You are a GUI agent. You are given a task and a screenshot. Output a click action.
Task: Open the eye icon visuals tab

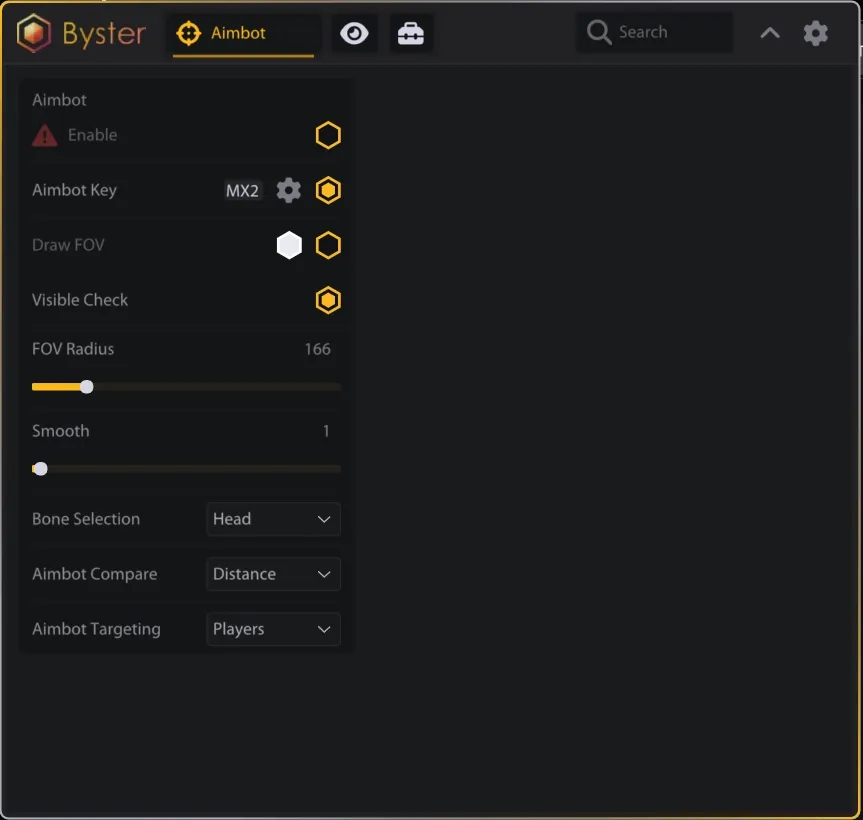pyautogui.click(x=355, y=32)
